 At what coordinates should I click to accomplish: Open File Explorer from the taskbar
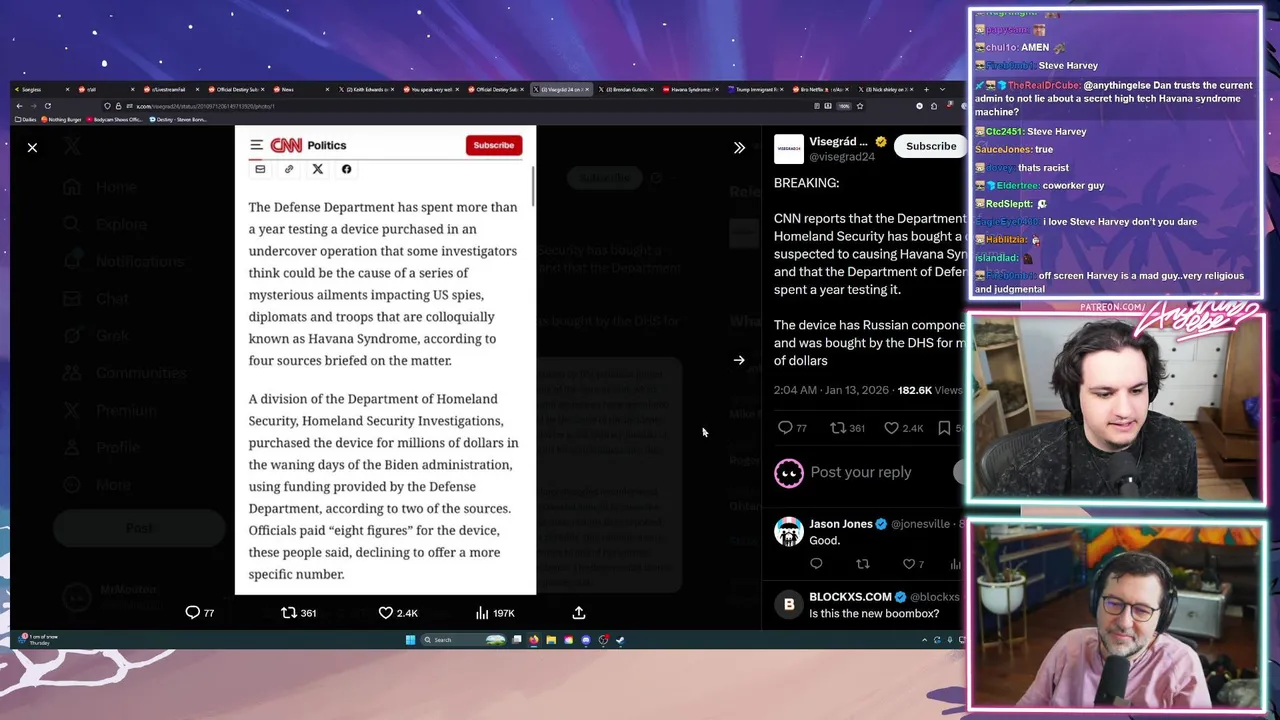point(551,640)
